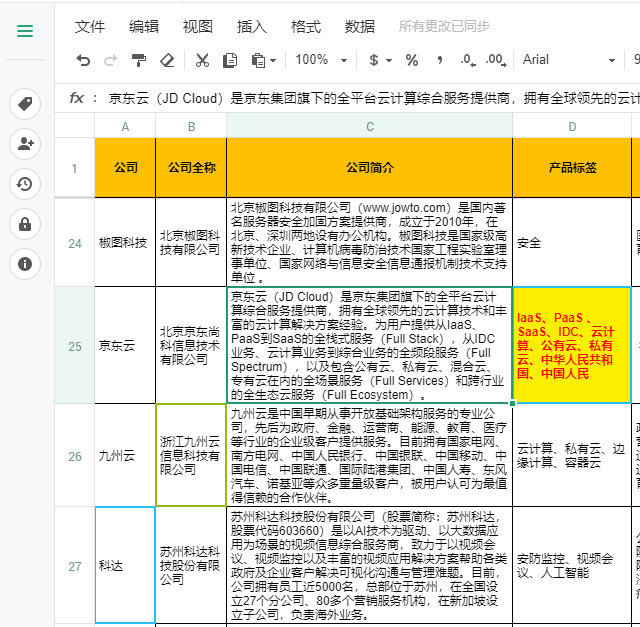Open the version history sidebar icon
The height and width of the screenshot is (627, 640).
[x=25, y=184]
